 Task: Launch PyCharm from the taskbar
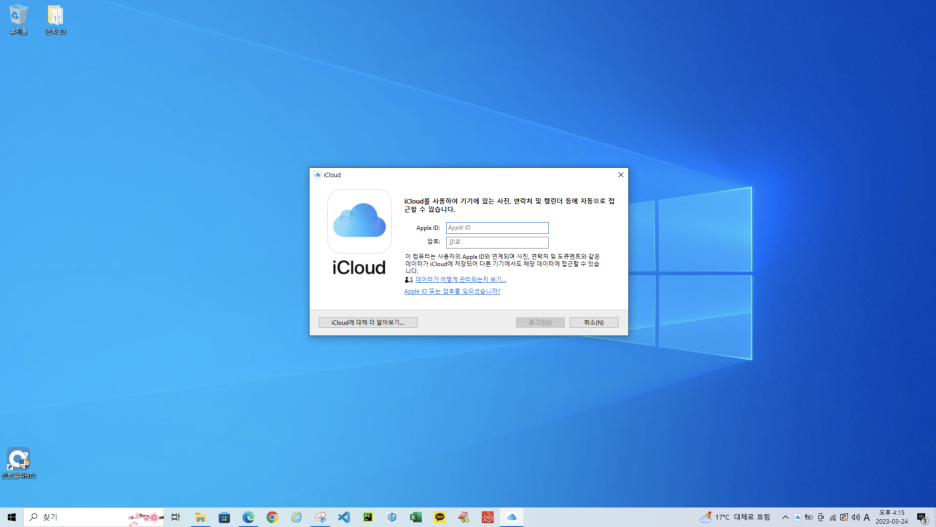368,517
